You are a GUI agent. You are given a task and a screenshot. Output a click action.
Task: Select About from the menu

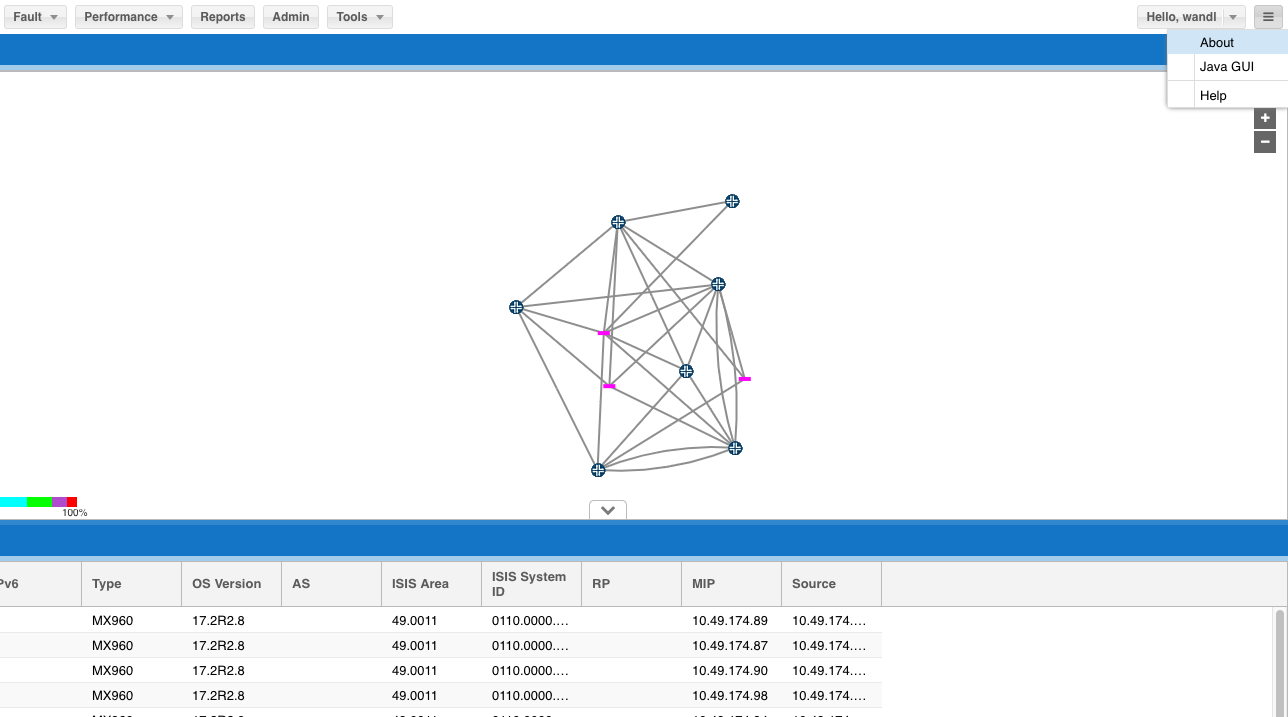(1217, 43)
